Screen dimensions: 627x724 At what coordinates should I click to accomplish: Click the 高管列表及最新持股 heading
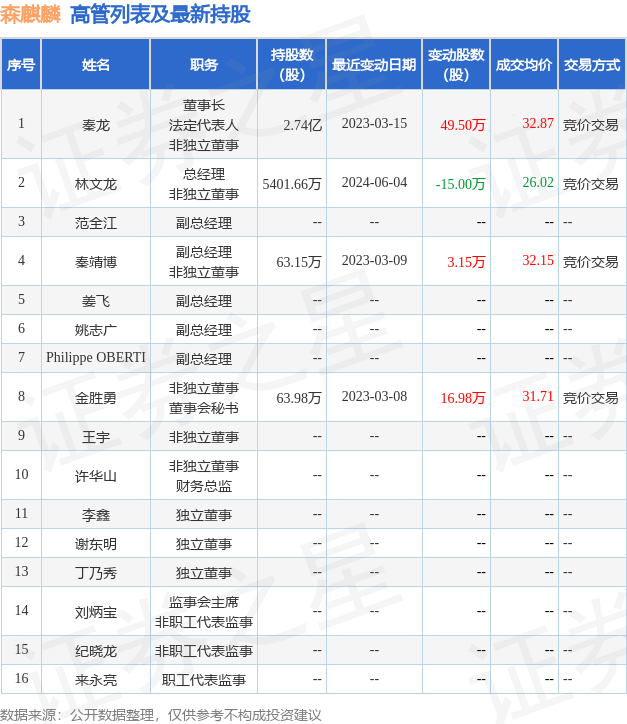click(160, 14)
